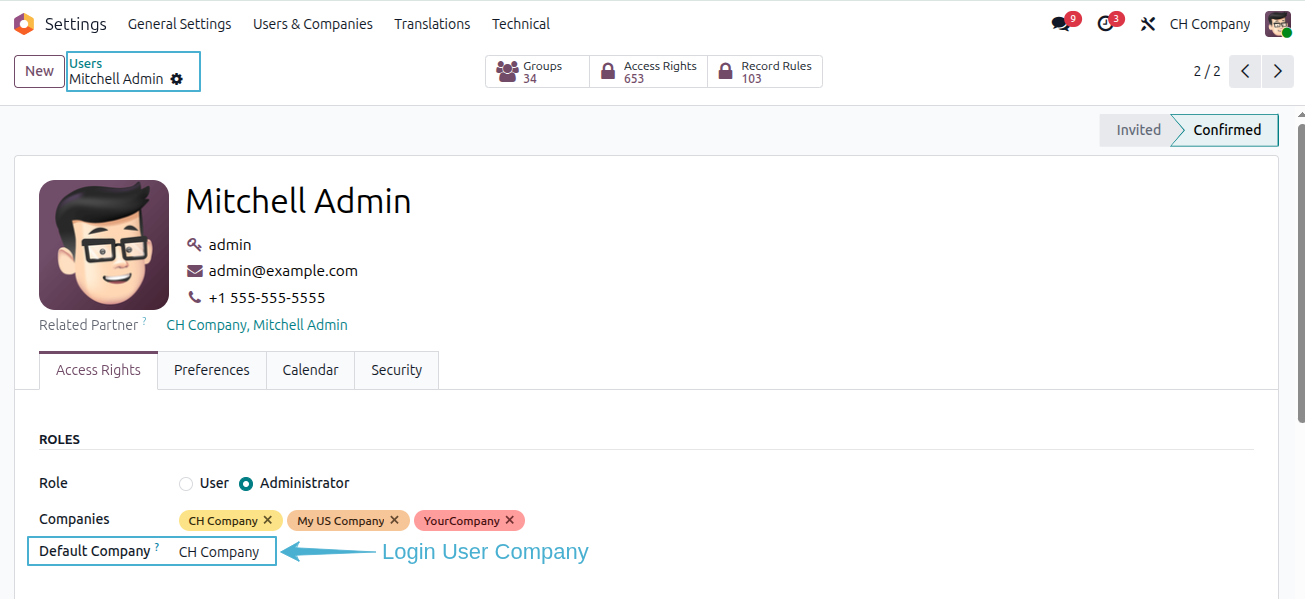The width and height of the screenshot is (1305, 599).
Task: Open the user avatar menu
Action: tap(1278, 24)
